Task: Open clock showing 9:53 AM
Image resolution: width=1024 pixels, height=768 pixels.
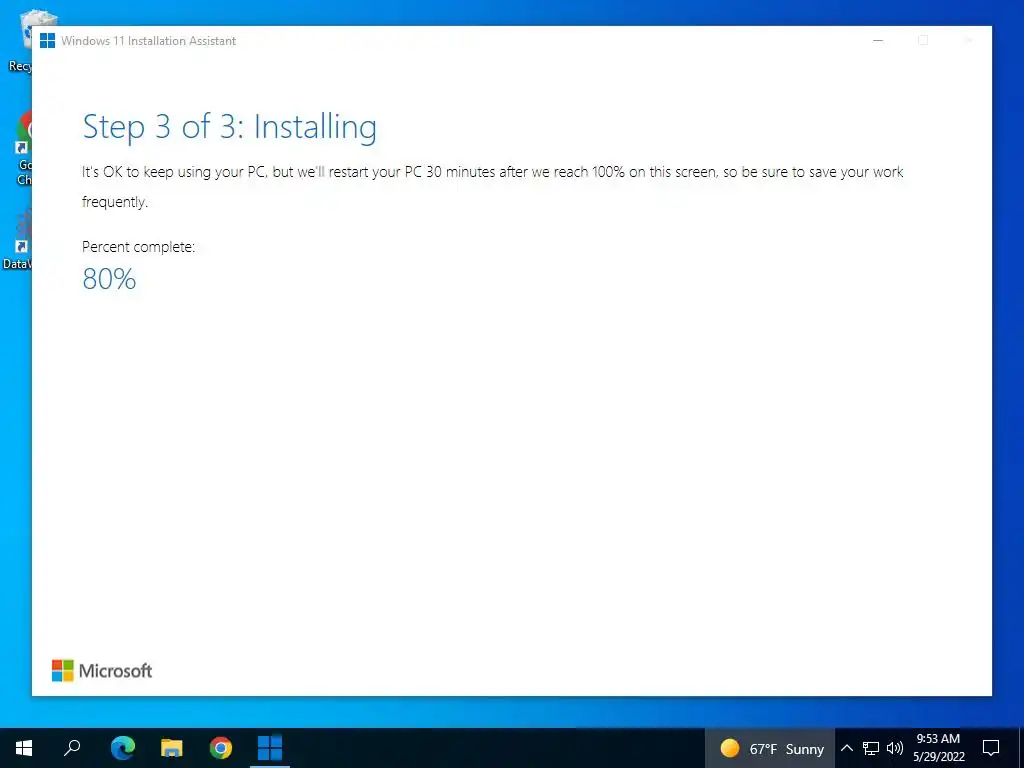Action: point(938,739)
